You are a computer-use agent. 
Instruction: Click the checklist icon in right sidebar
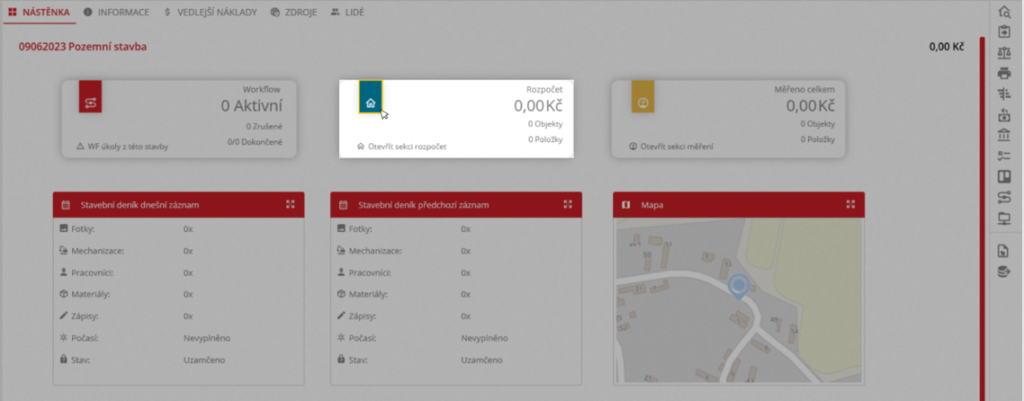1005,156
